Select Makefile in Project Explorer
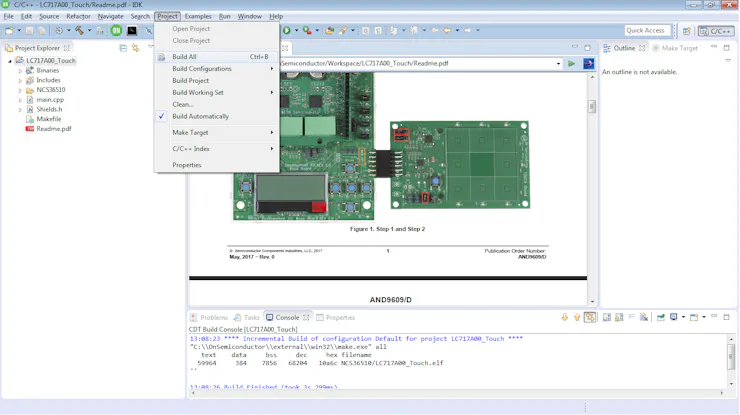Viewport: 740px width, 415px height. (44, 119)
